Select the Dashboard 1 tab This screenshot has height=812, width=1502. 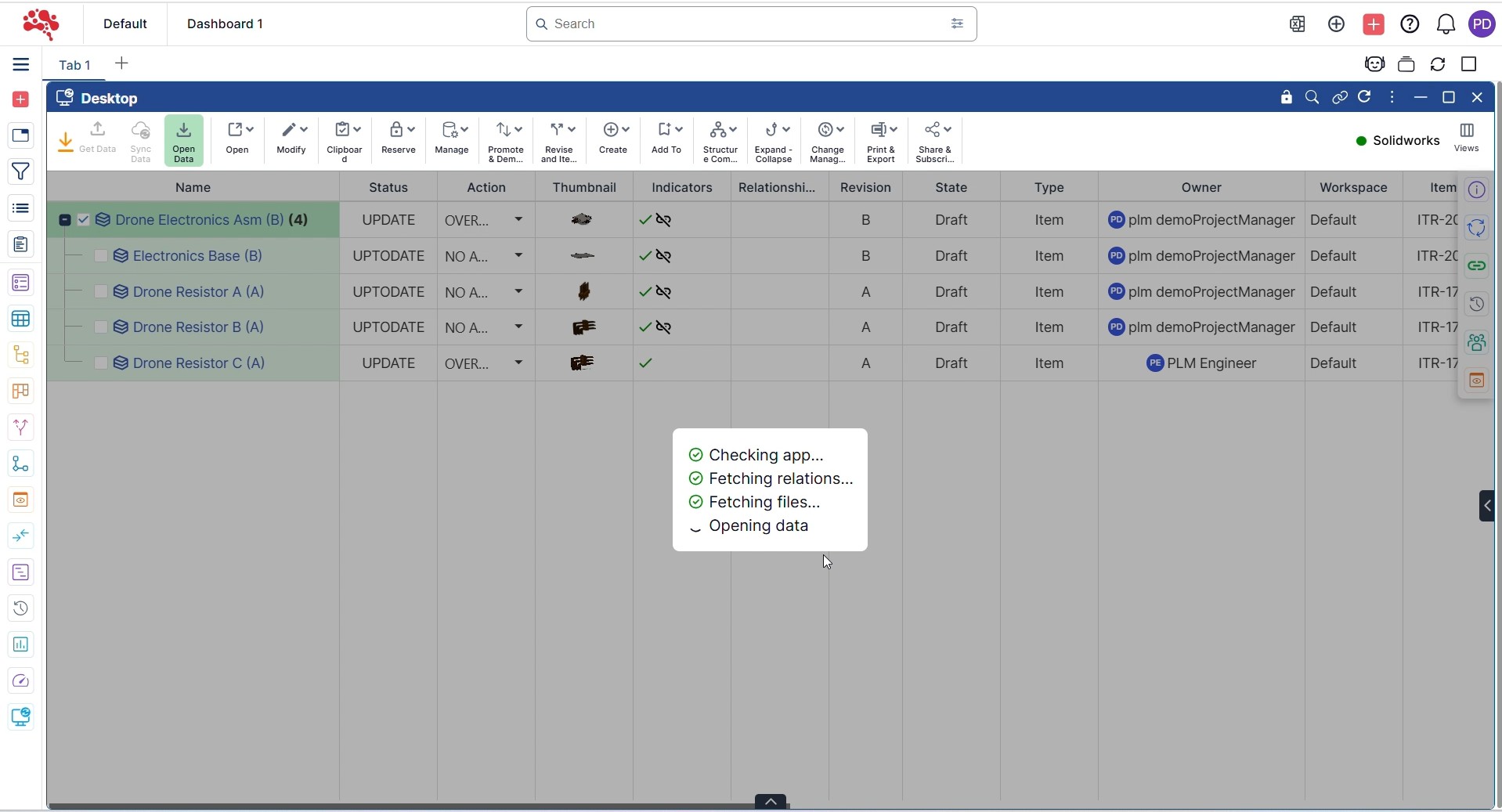(225, 23)
